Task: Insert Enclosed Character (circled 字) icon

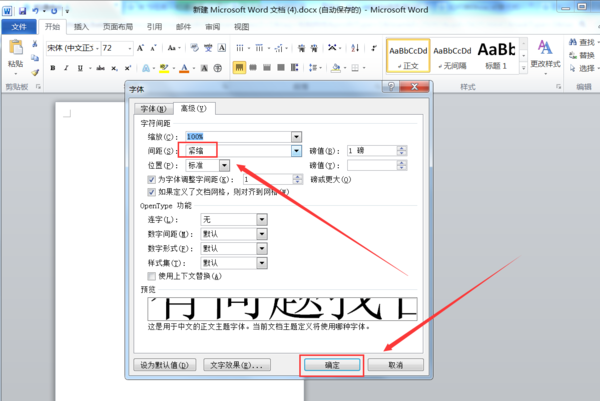Action: (x=217, y=68)
